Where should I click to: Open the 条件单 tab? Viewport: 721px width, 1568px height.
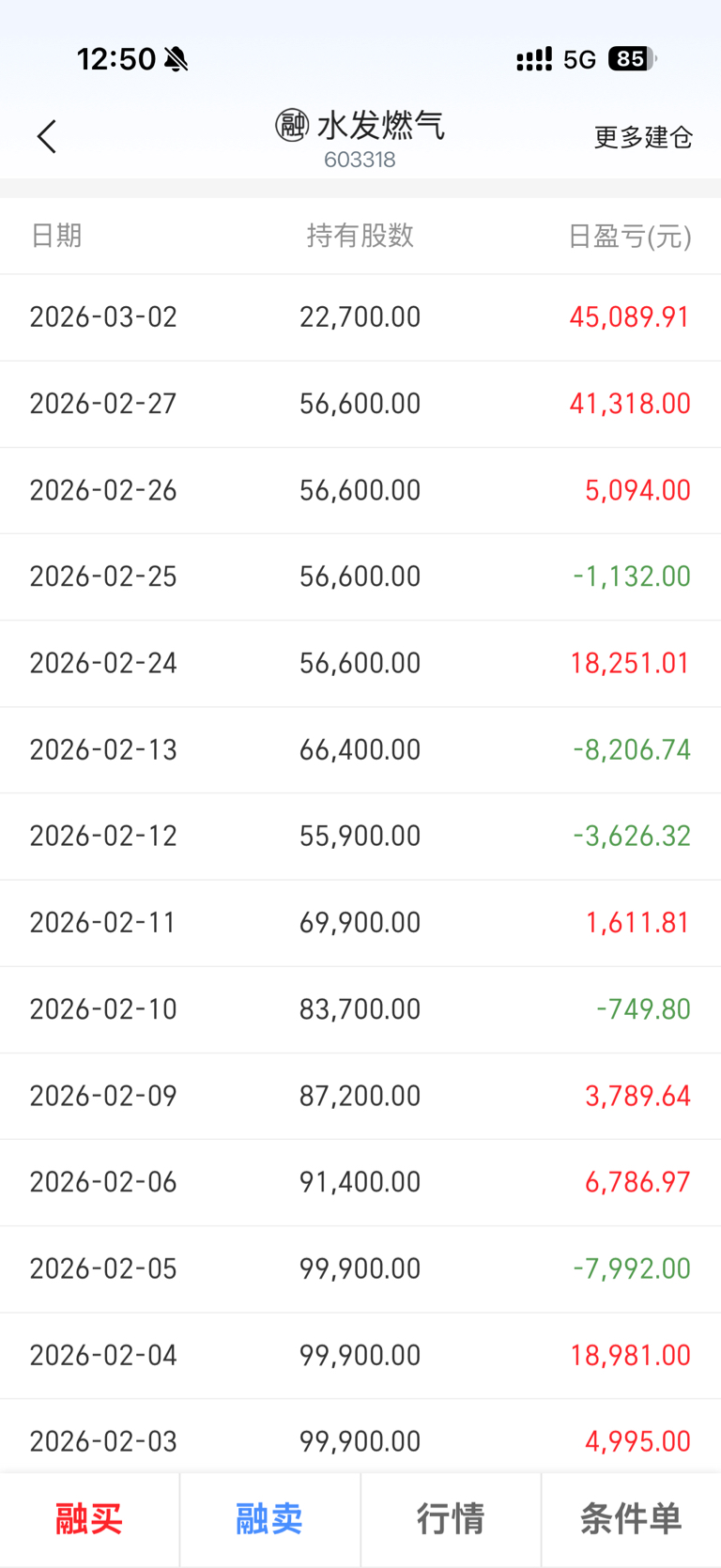631,1518
